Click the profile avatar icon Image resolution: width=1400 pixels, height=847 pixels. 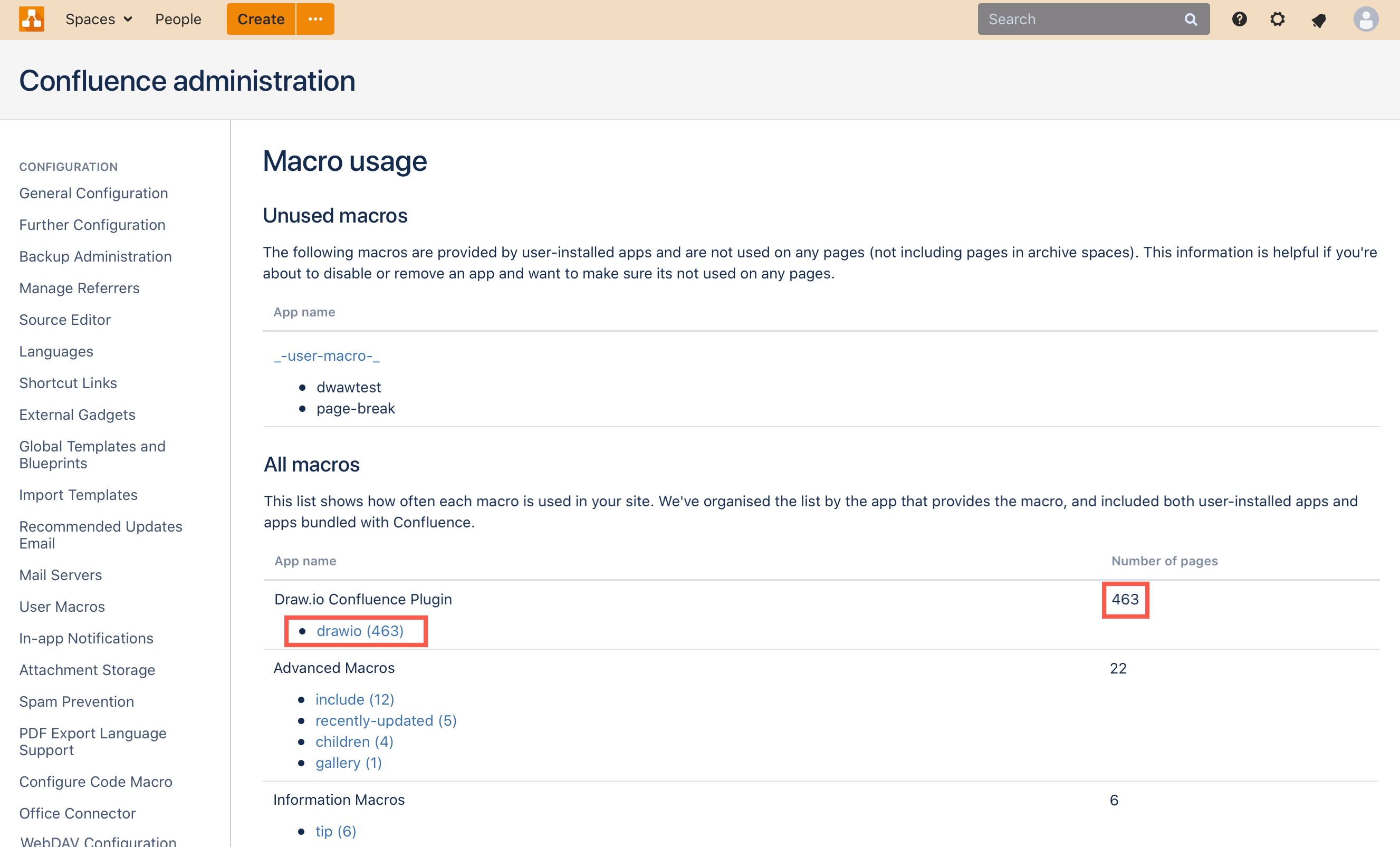1366,19
